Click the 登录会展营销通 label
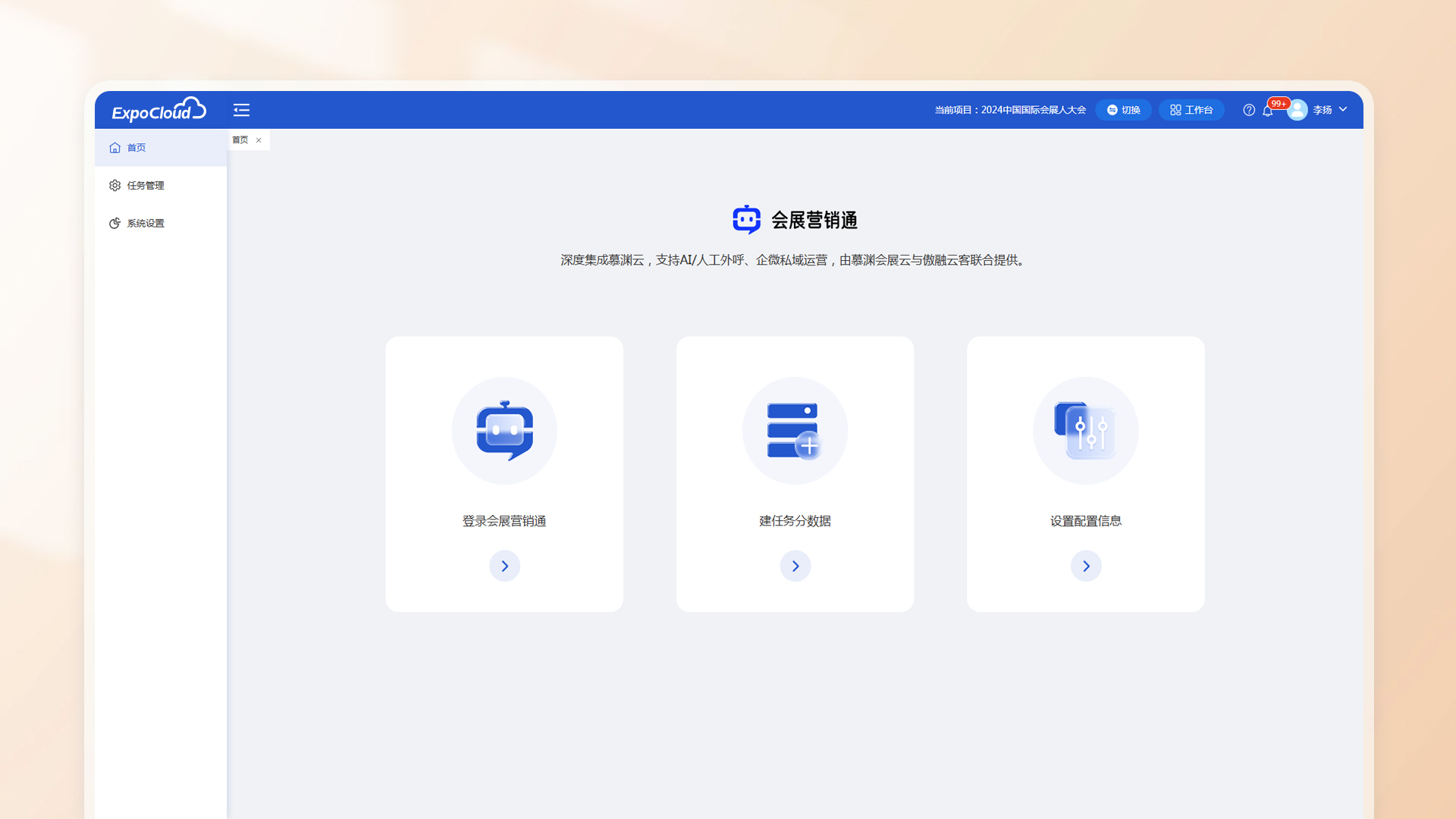1456x819 pixels. point(504,521)
